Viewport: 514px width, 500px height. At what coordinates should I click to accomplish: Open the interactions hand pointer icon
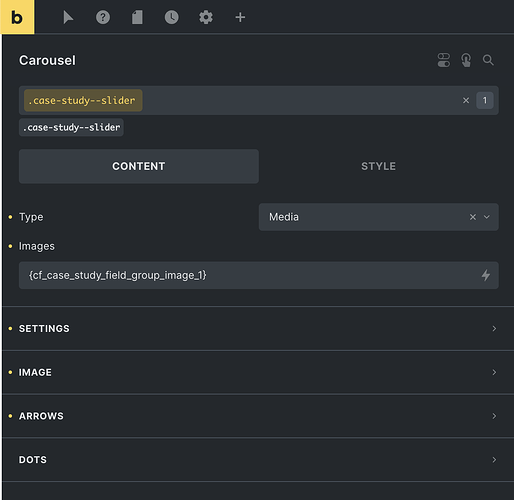(466, 60)
